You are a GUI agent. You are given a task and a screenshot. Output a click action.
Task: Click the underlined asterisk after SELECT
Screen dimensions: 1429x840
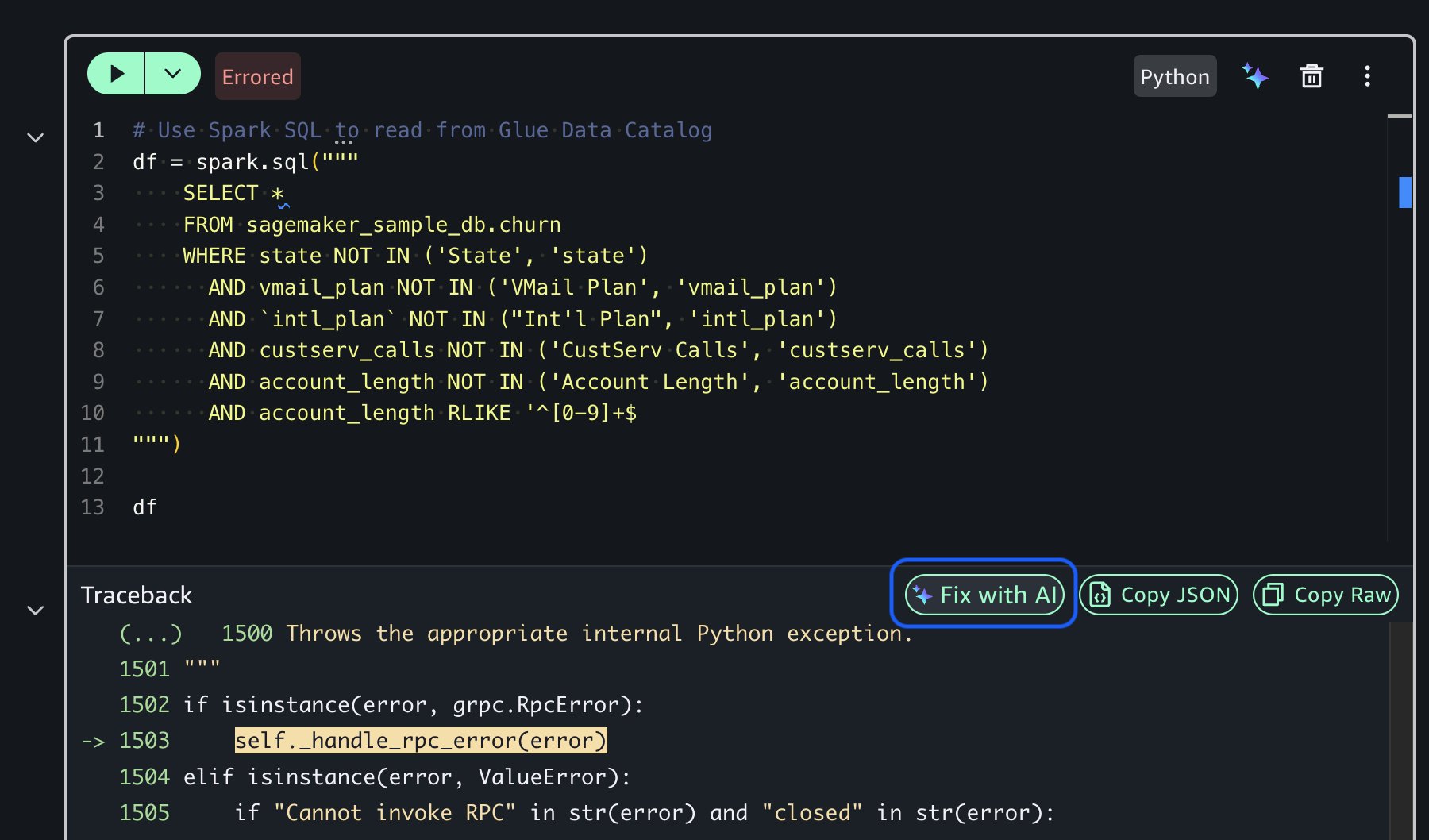[x=278, y=194]
